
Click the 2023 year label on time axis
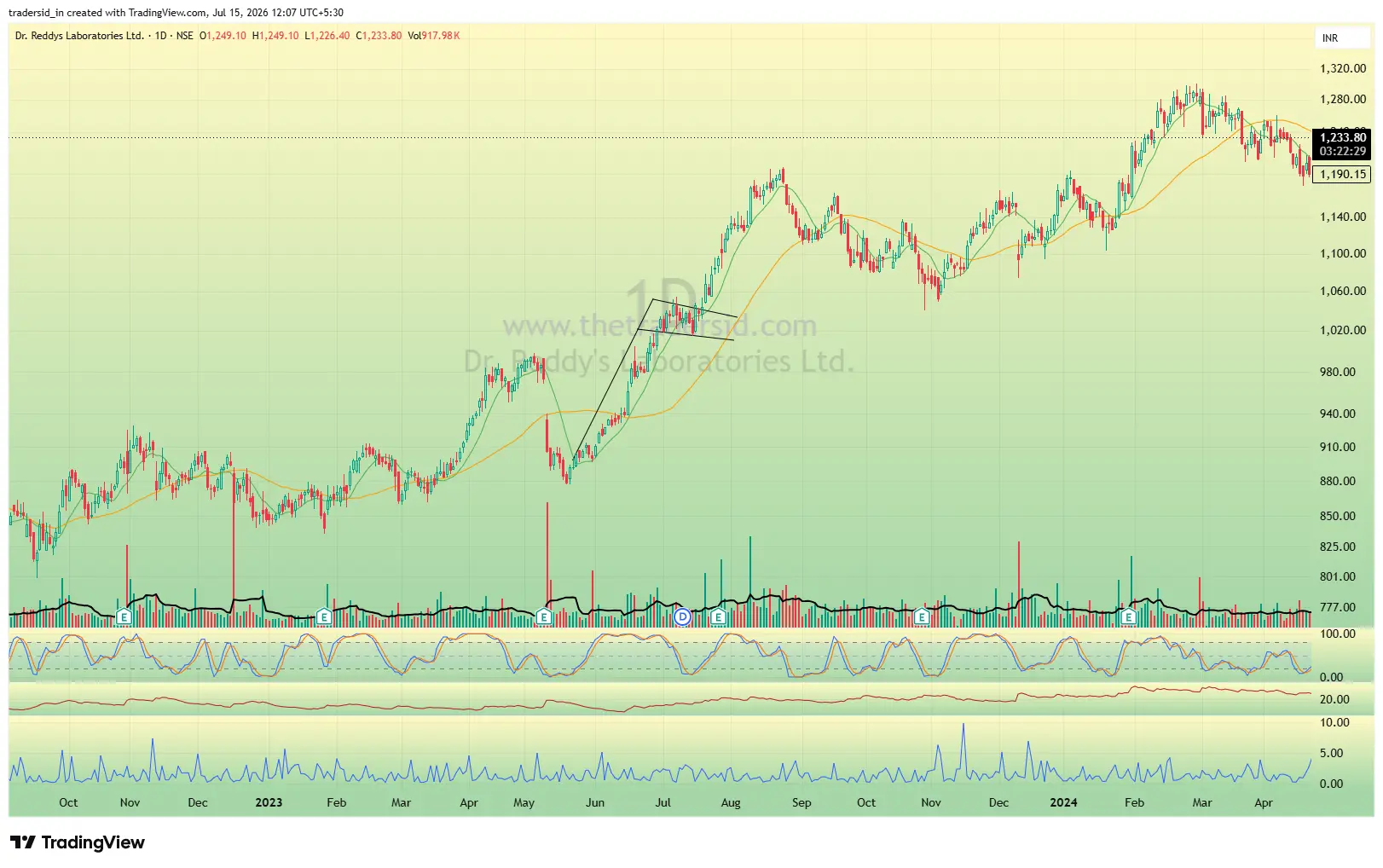(x=269, y=803)
